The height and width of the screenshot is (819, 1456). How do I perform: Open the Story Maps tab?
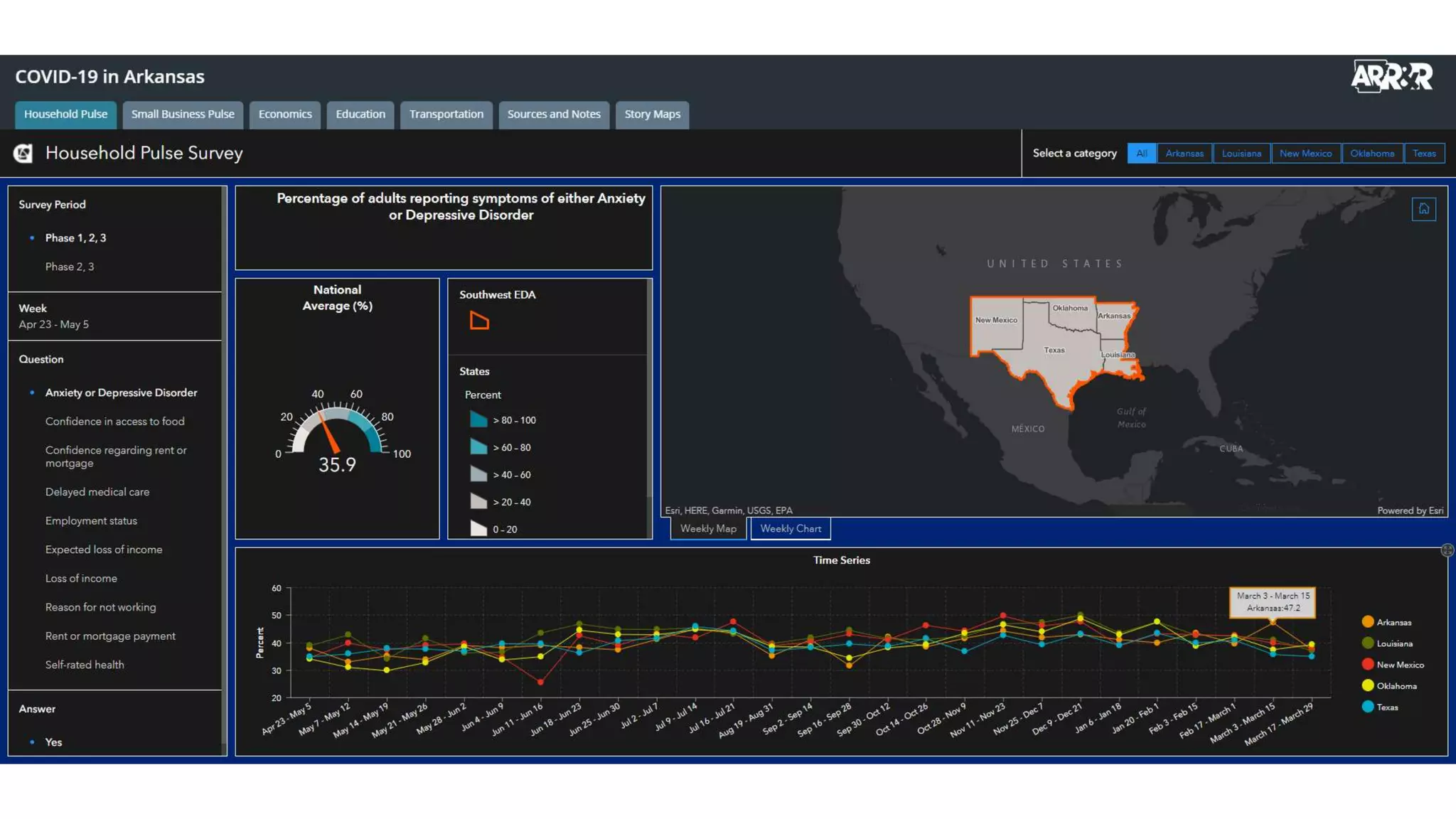tap(652, 114)
